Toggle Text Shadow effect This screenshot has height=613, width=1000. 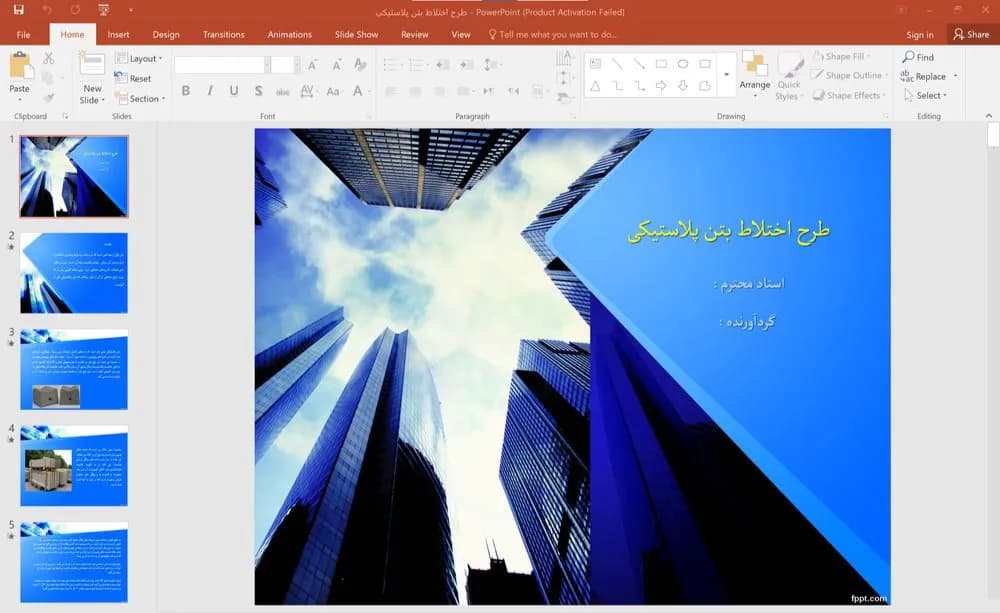[258, 91]
